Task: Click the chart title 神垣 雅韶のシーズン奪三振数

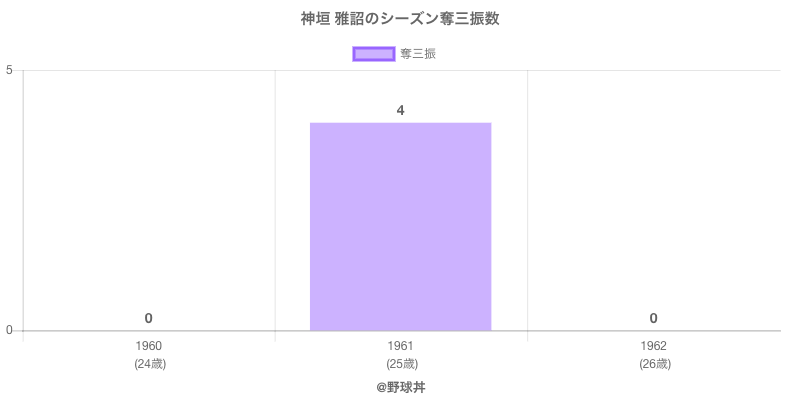Action: pyautogui.click(x=400, y=19)
